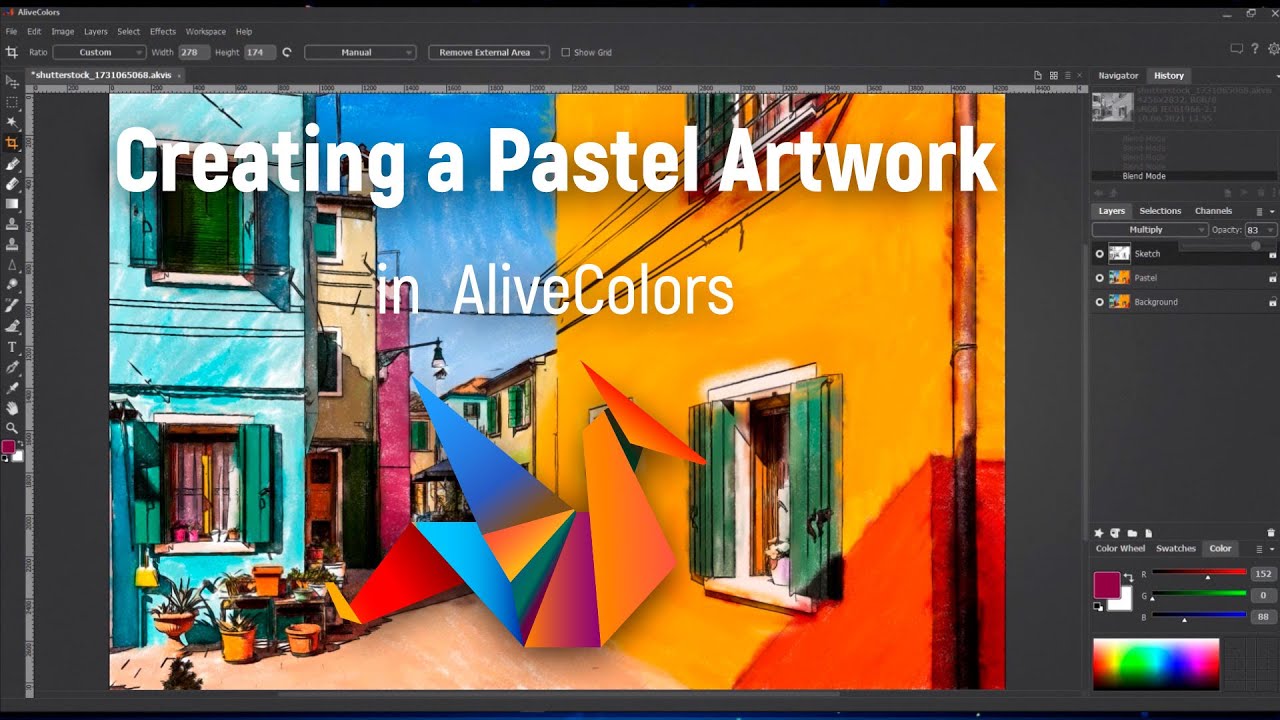The height and width of the screenshot is (720, 1280).
Task: Open the Select menu
Action: (129, 32)
